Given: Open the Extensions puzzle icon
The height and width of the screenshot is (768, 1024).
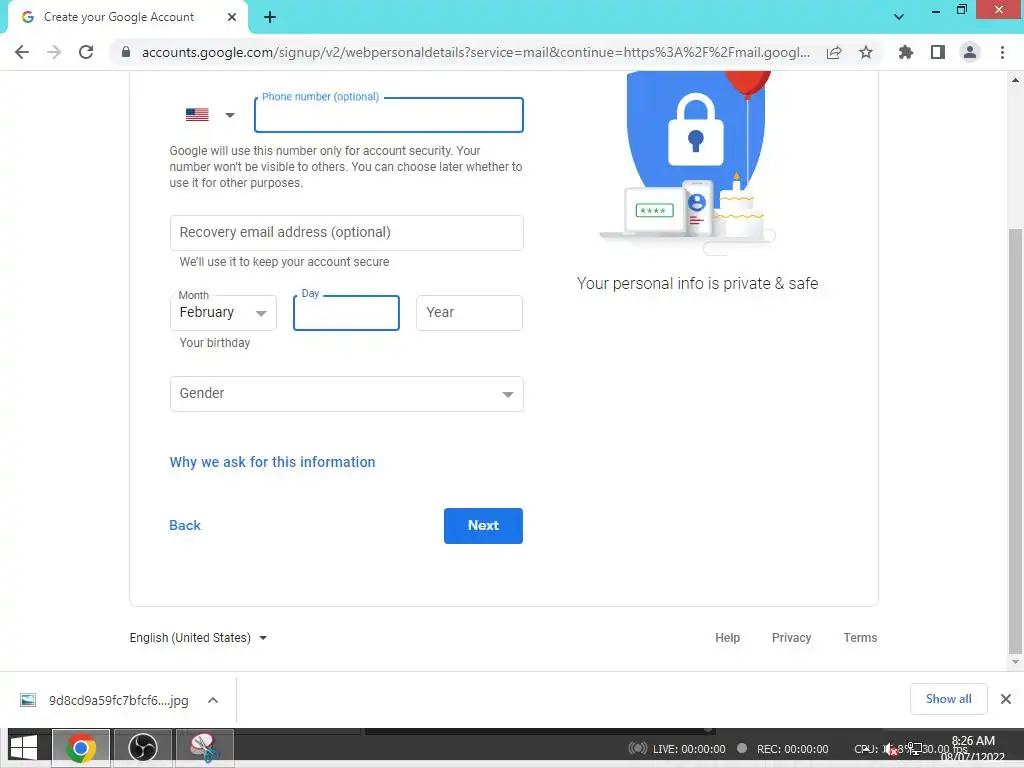Looking at the screenshot, I should pos(905,52).
